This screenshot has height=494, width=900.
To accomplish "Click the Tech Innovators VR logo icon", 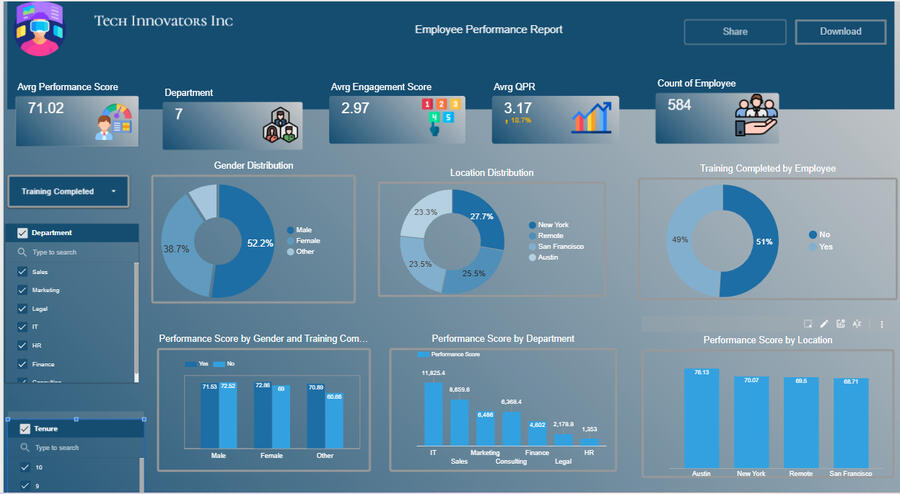I will point(40,31).
